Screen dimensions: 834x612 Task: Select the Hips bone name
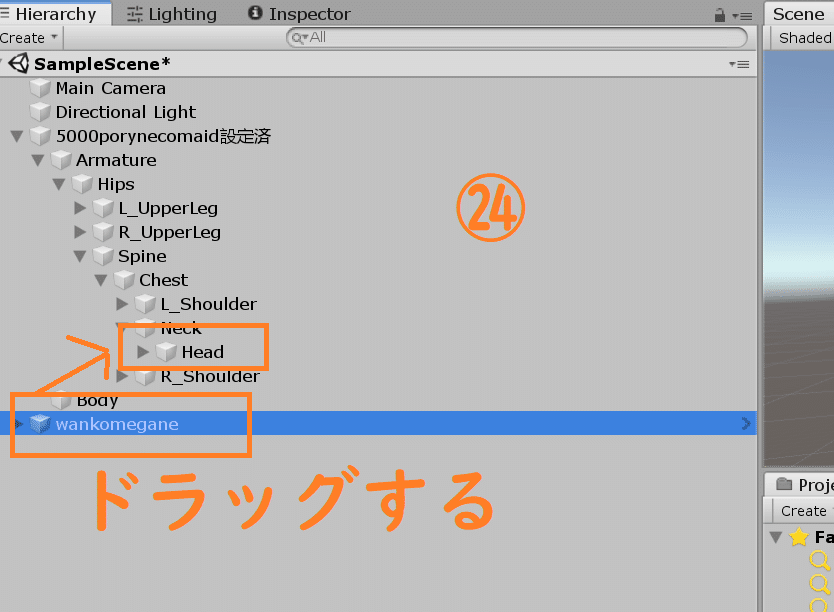(116, 185)
